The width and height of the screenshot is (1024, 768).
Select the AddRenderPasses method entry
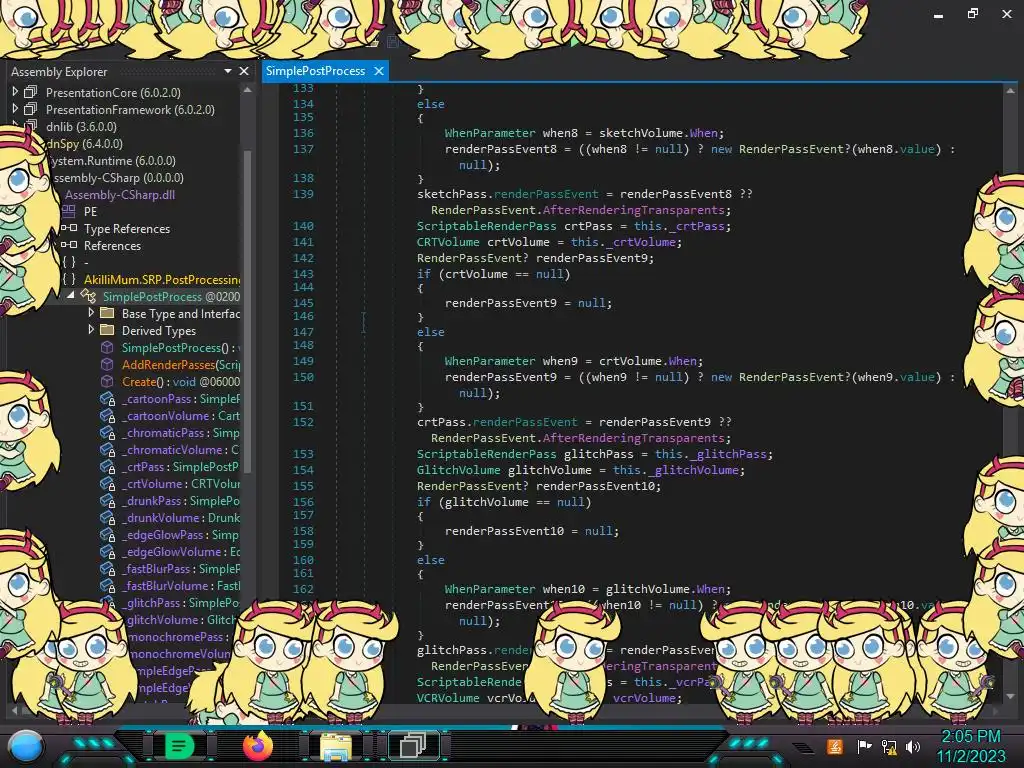(x=181, y=364)
